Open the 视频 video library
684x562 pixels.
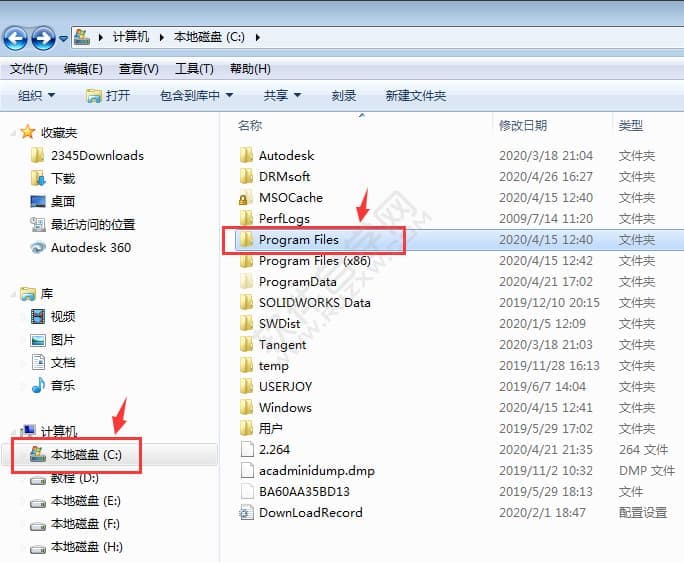(x=62, y=316)
